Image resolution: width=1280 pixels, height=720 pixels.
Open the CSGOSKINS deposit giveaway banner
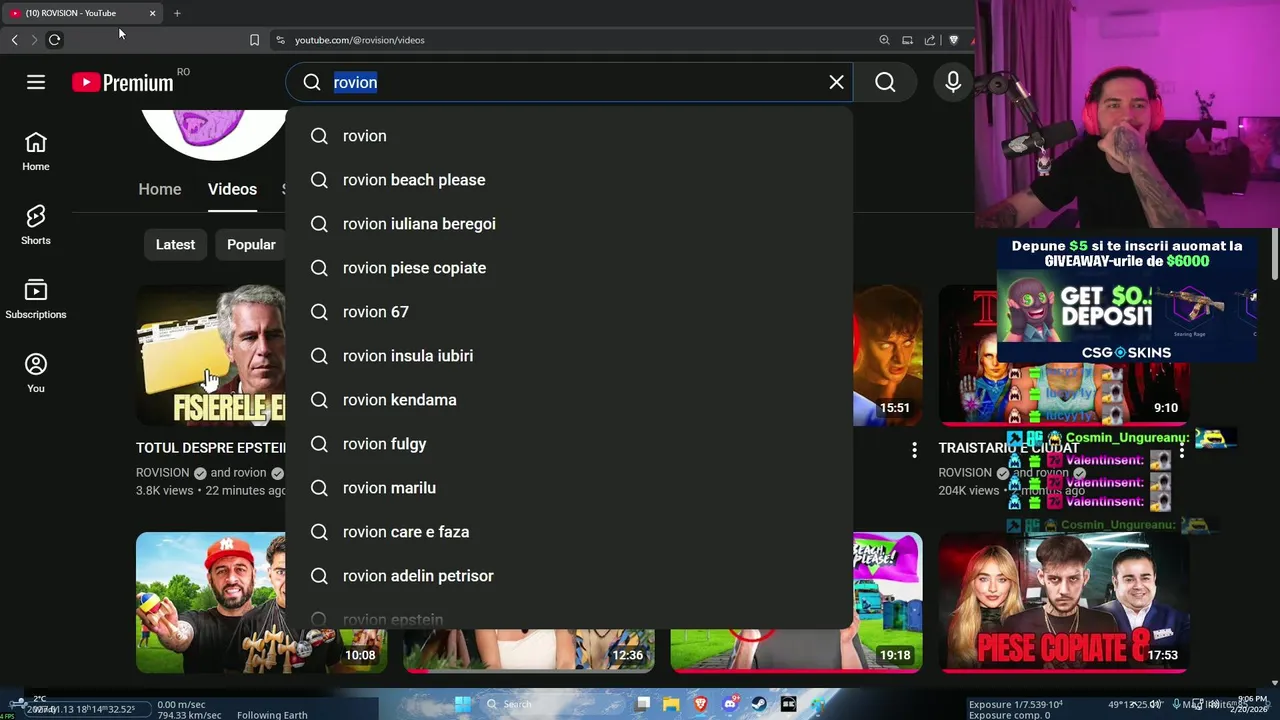tap(1126, 298)
